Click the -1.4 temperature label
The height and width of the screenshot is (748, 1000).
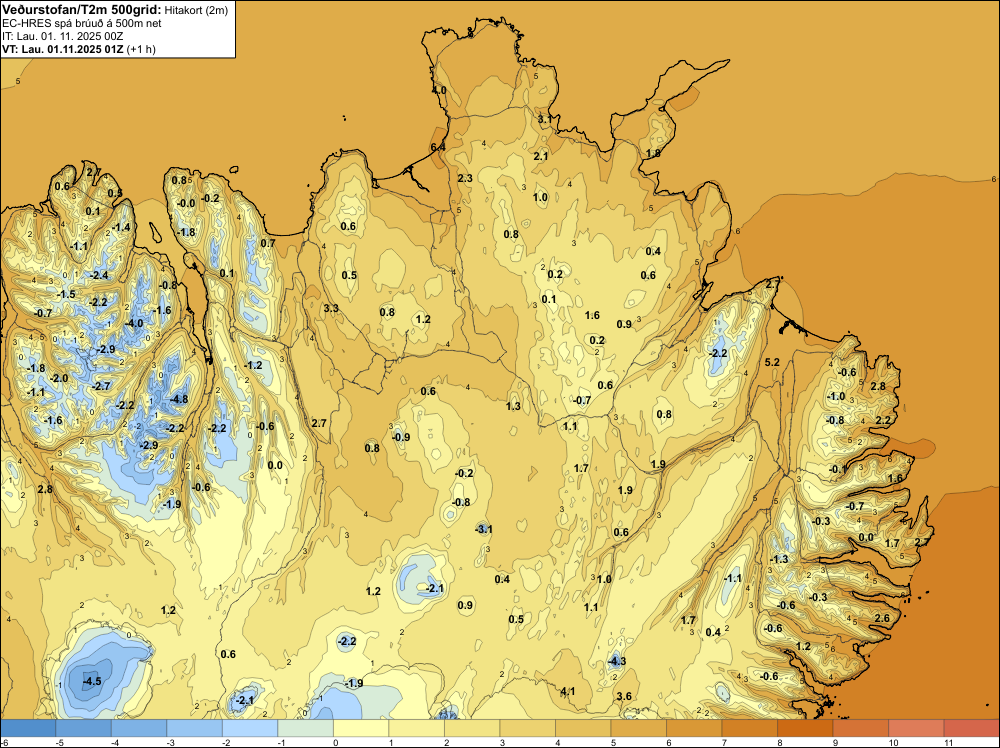coord(121,228)
